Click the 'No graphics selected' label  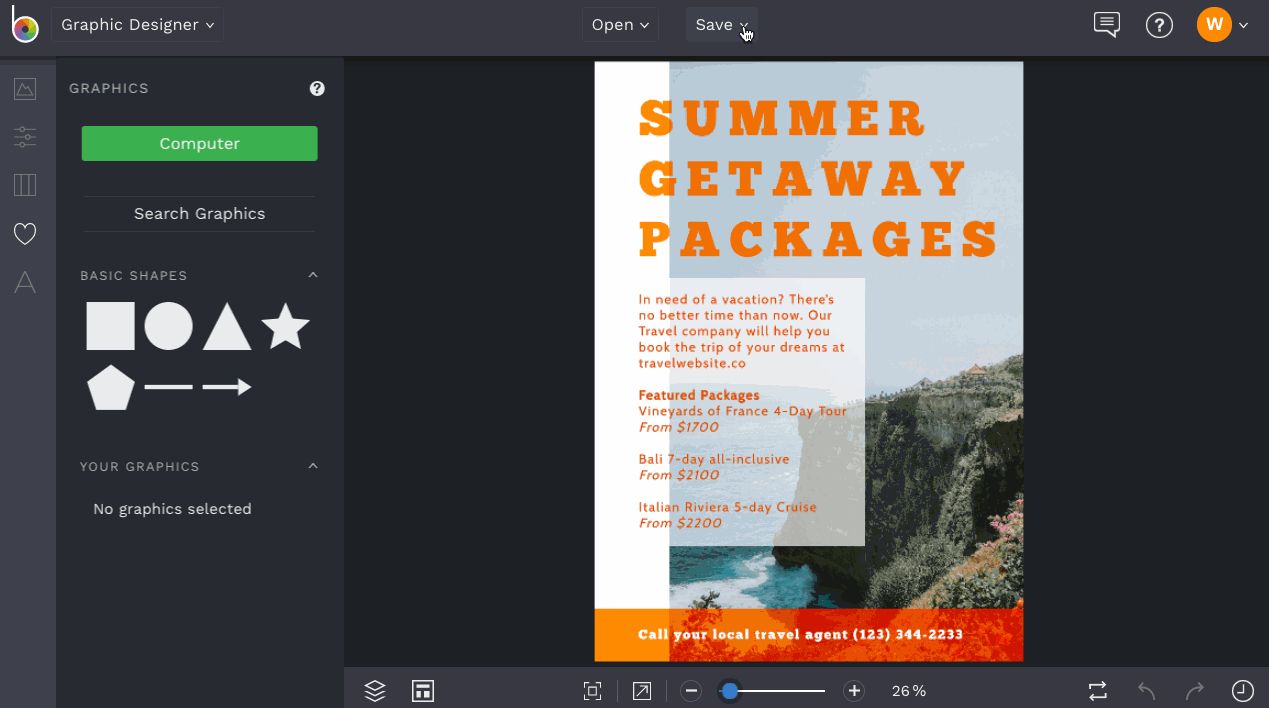tap(172, 509)
